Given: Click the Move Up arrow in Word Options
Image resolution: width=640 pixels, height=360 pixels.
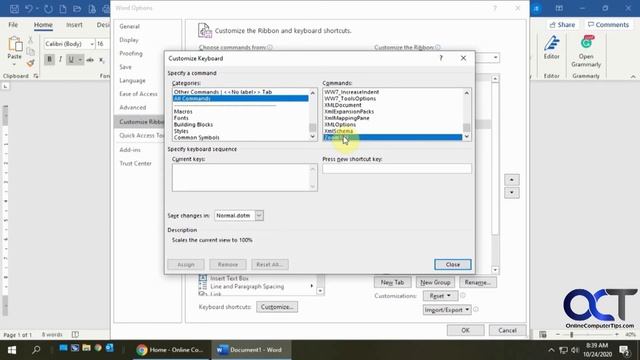Looking at the screenshot, I should pyautogui.click(x=511, y=180).
